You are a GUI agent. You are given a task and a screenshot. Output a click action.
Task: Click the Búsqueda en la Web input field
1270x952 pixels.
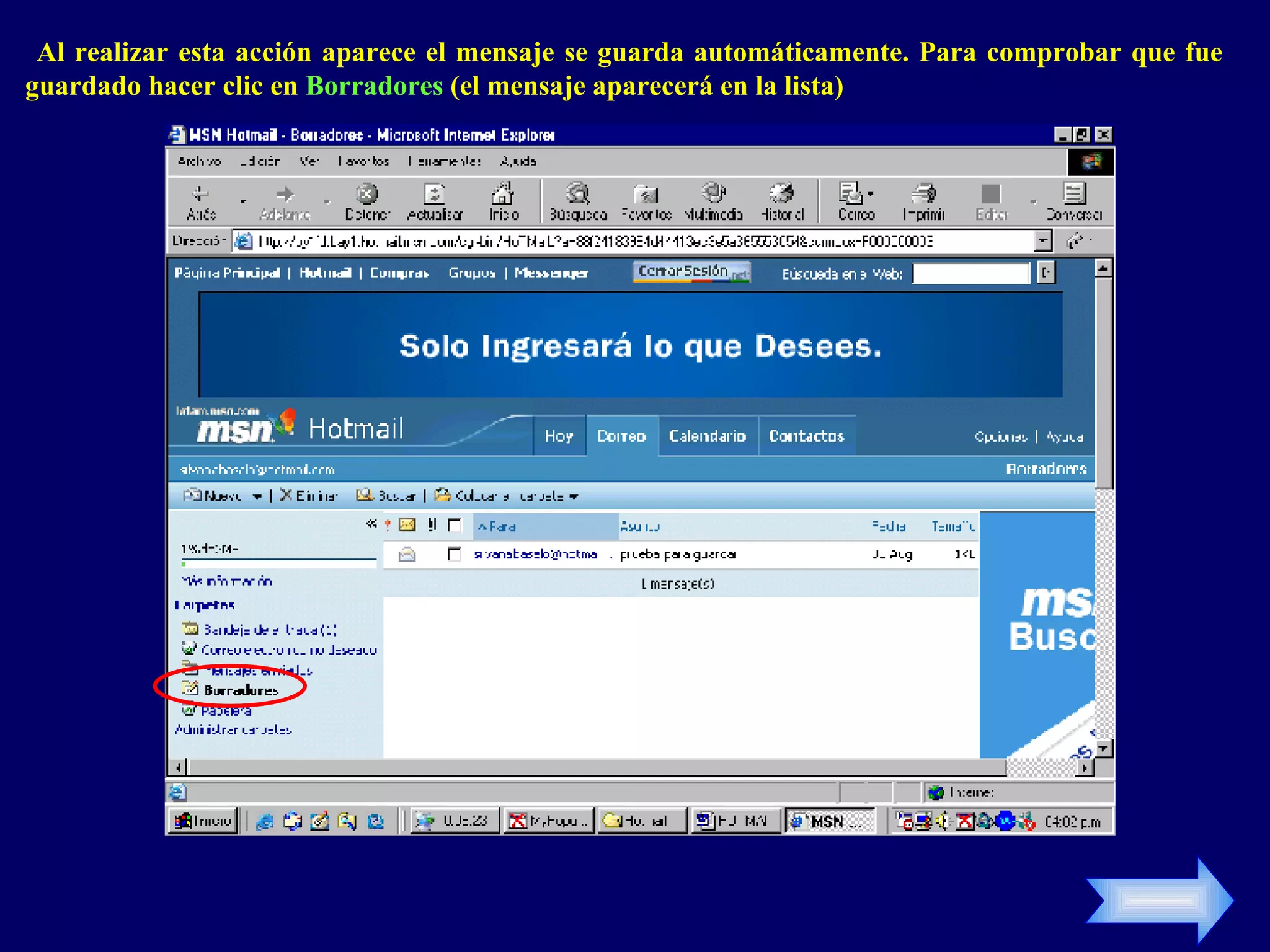point(971,273)
